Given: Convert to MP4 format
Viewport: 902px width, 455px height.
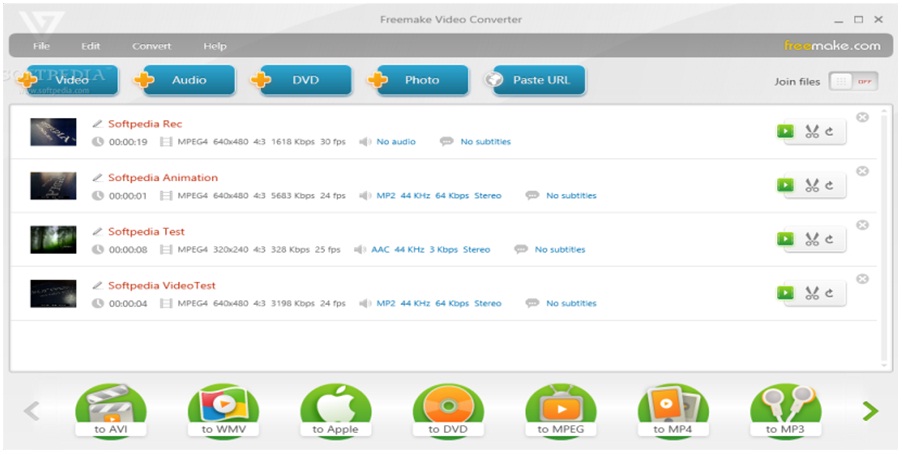Looking at the screenshot, I should (x=673, y=412).
